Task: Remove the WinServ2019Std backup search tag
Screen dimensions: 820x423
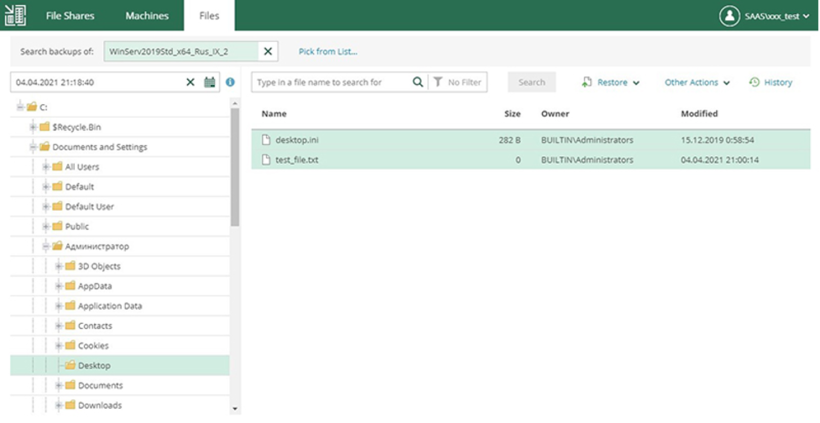Action: point(267,51)
